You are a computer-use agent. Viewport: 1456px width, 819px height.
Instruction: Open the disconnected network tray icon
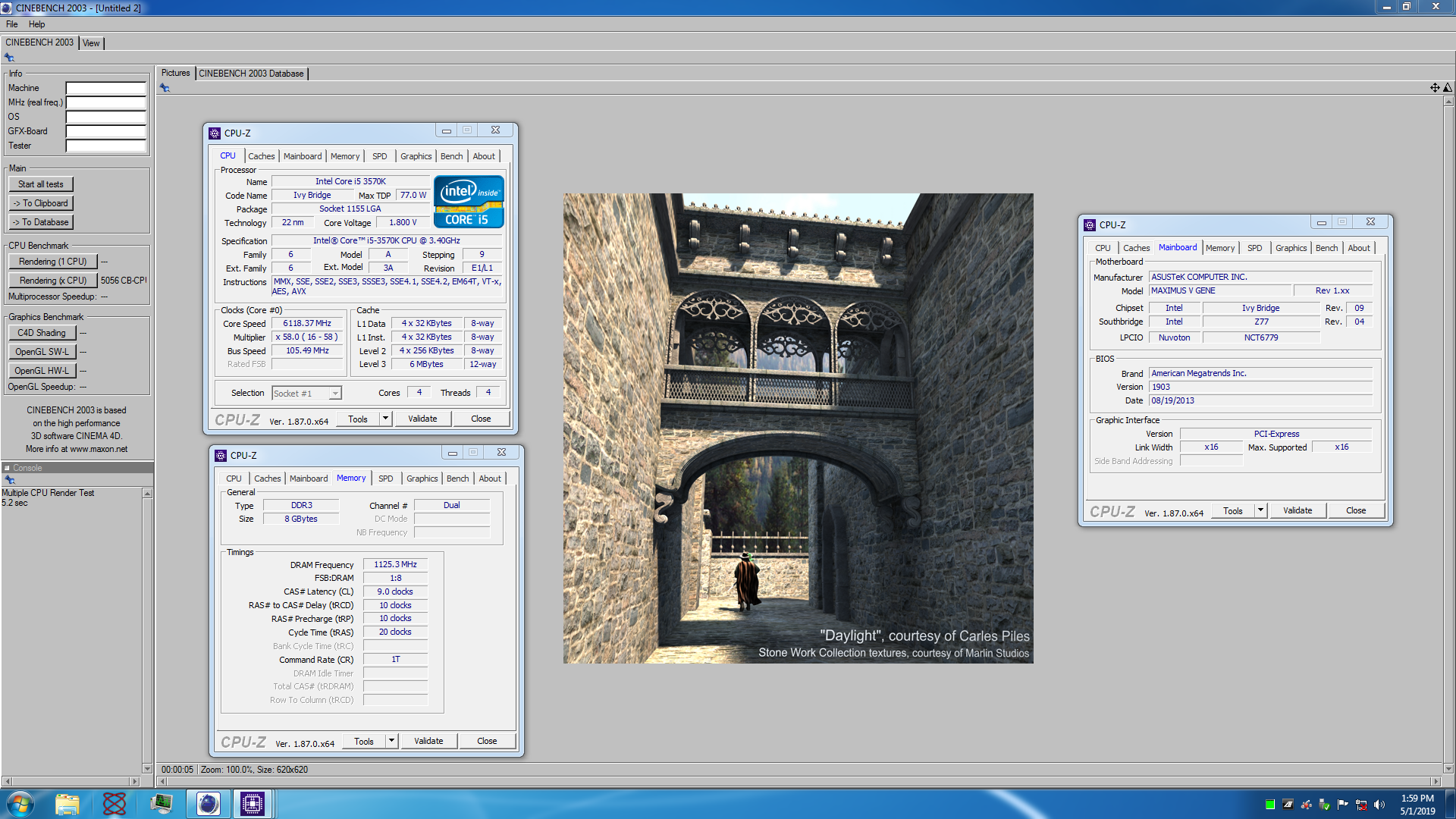(1361, 805)
